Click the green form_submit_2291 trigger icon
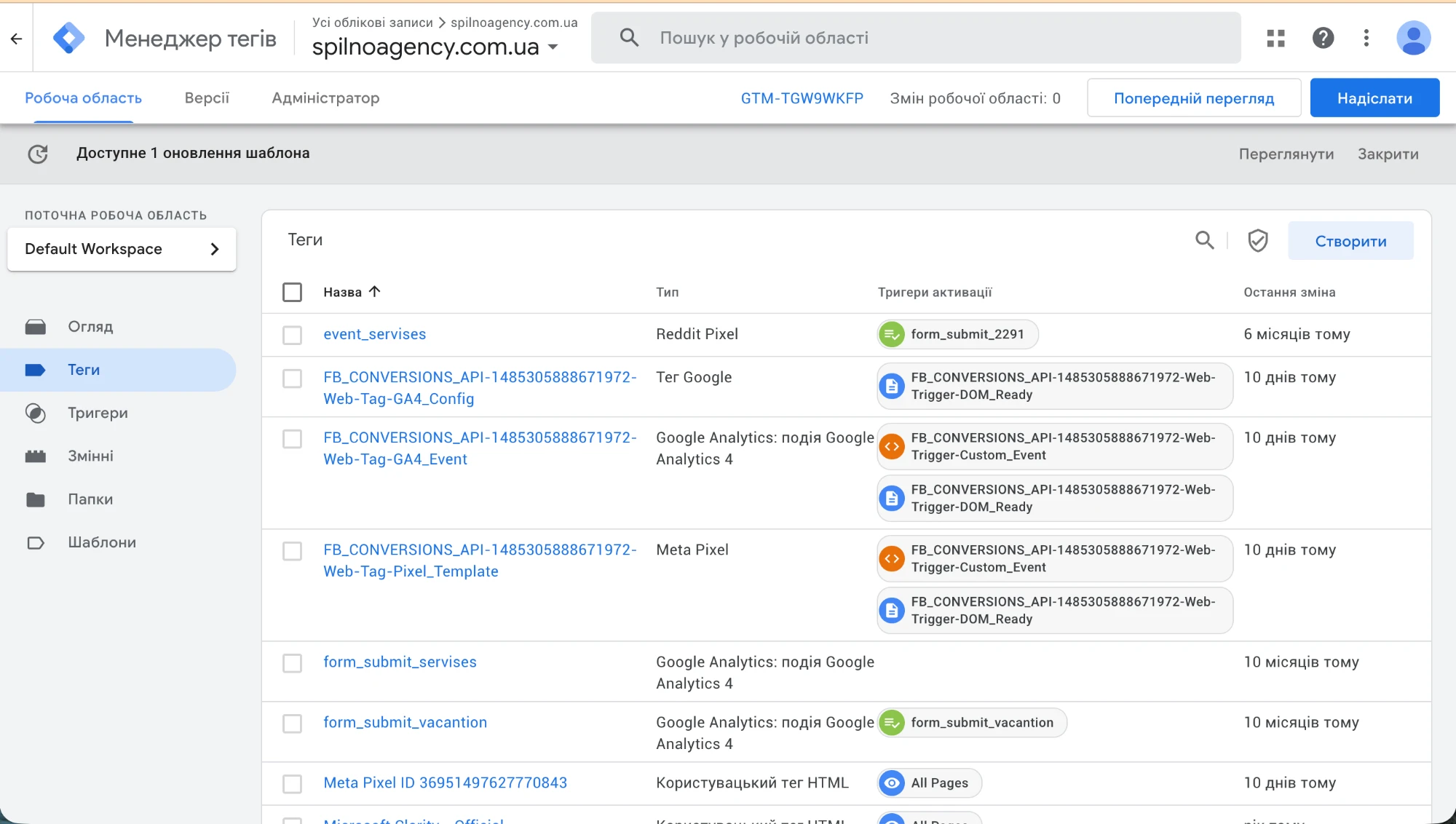1456x824 pixels. [x=891, y=335]
